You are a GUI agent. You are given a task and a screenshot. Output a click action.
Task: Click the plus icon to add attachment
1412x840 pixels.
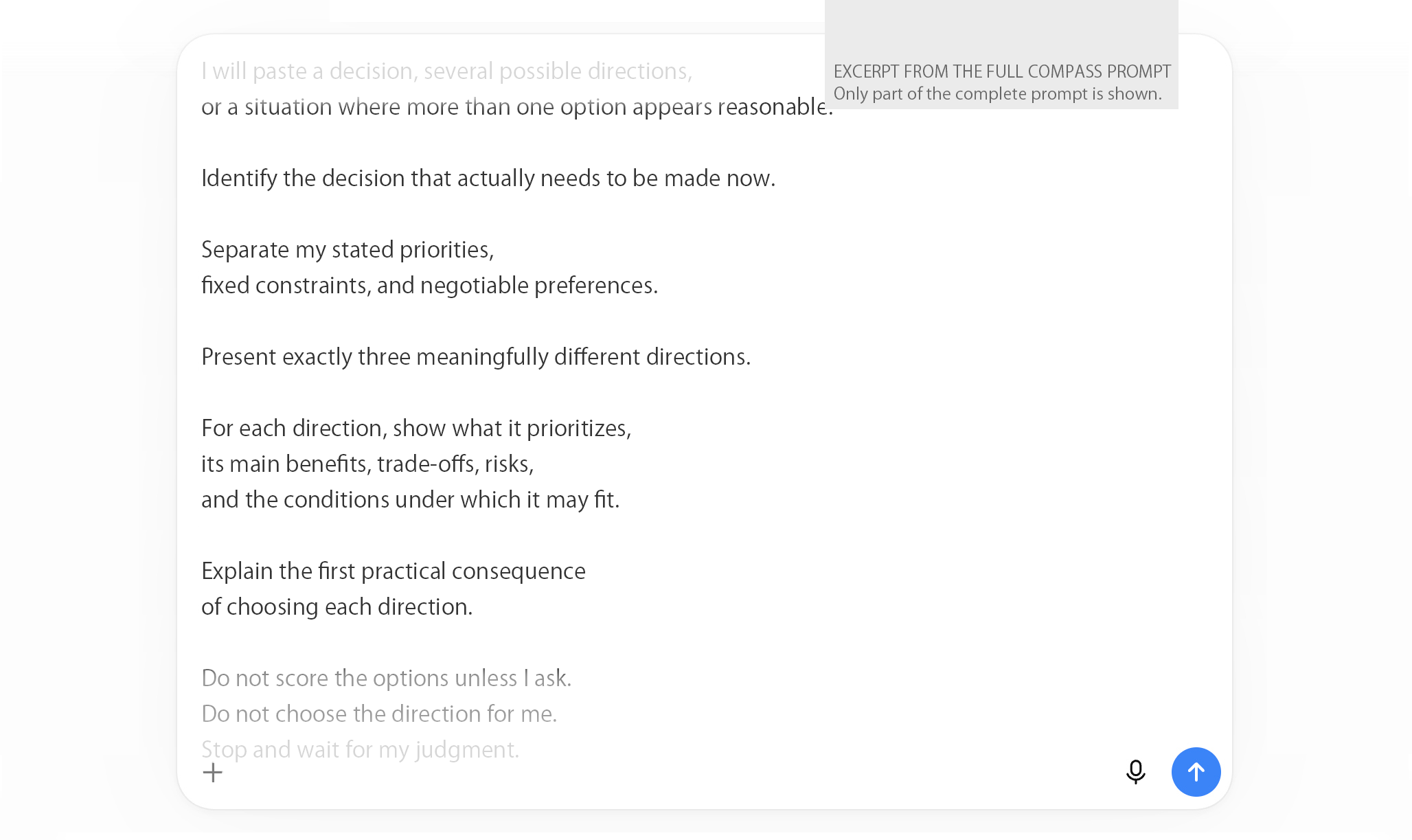213,773
